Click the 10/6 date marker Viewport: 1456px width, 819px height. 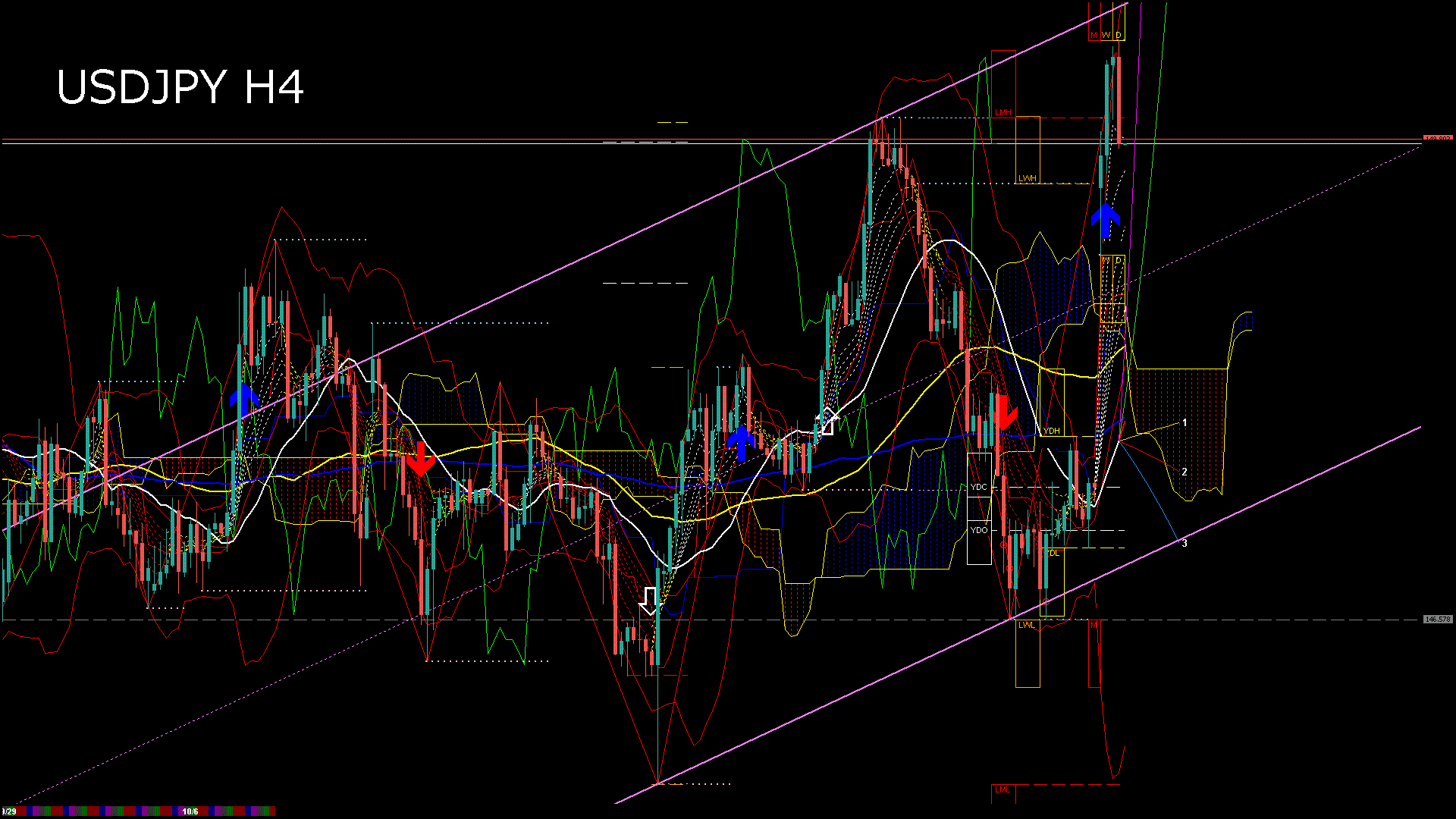tap(190, 811)
